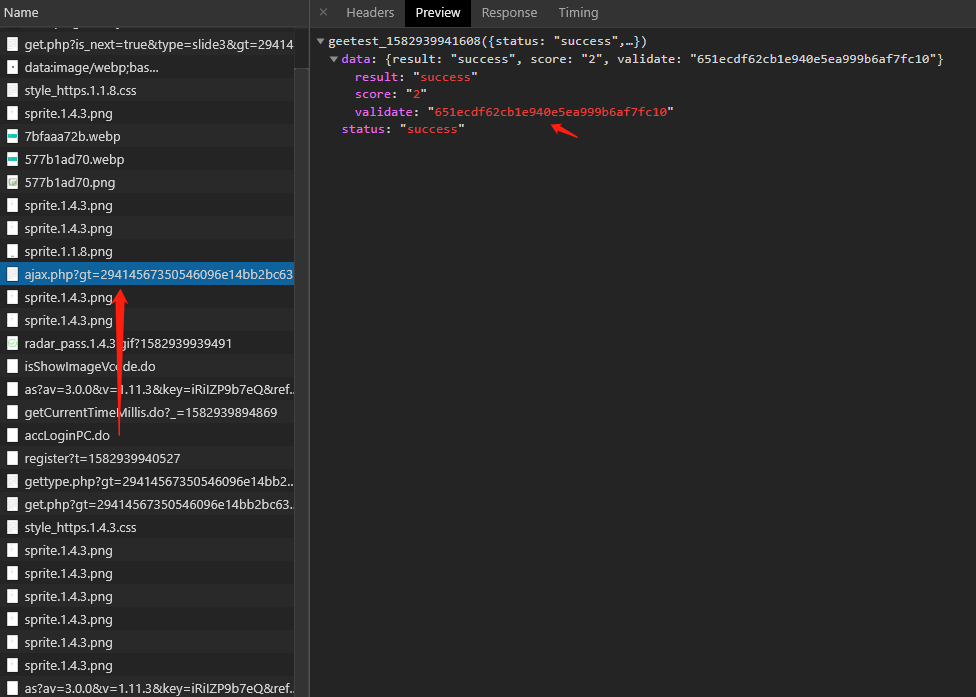Collapse the geetest_1582939941608 response object
This screenshot has width=976, height=697.
tap(321, 41)
